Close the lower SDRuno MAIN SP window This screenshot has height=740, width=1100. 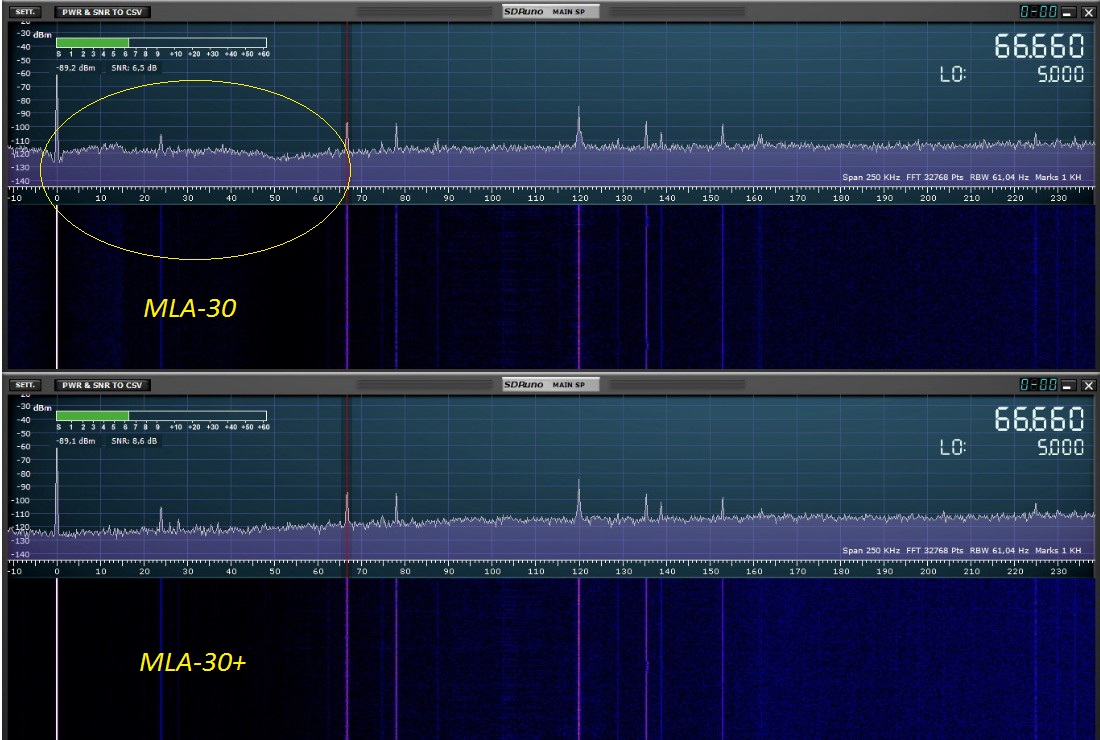point(1088,386)
